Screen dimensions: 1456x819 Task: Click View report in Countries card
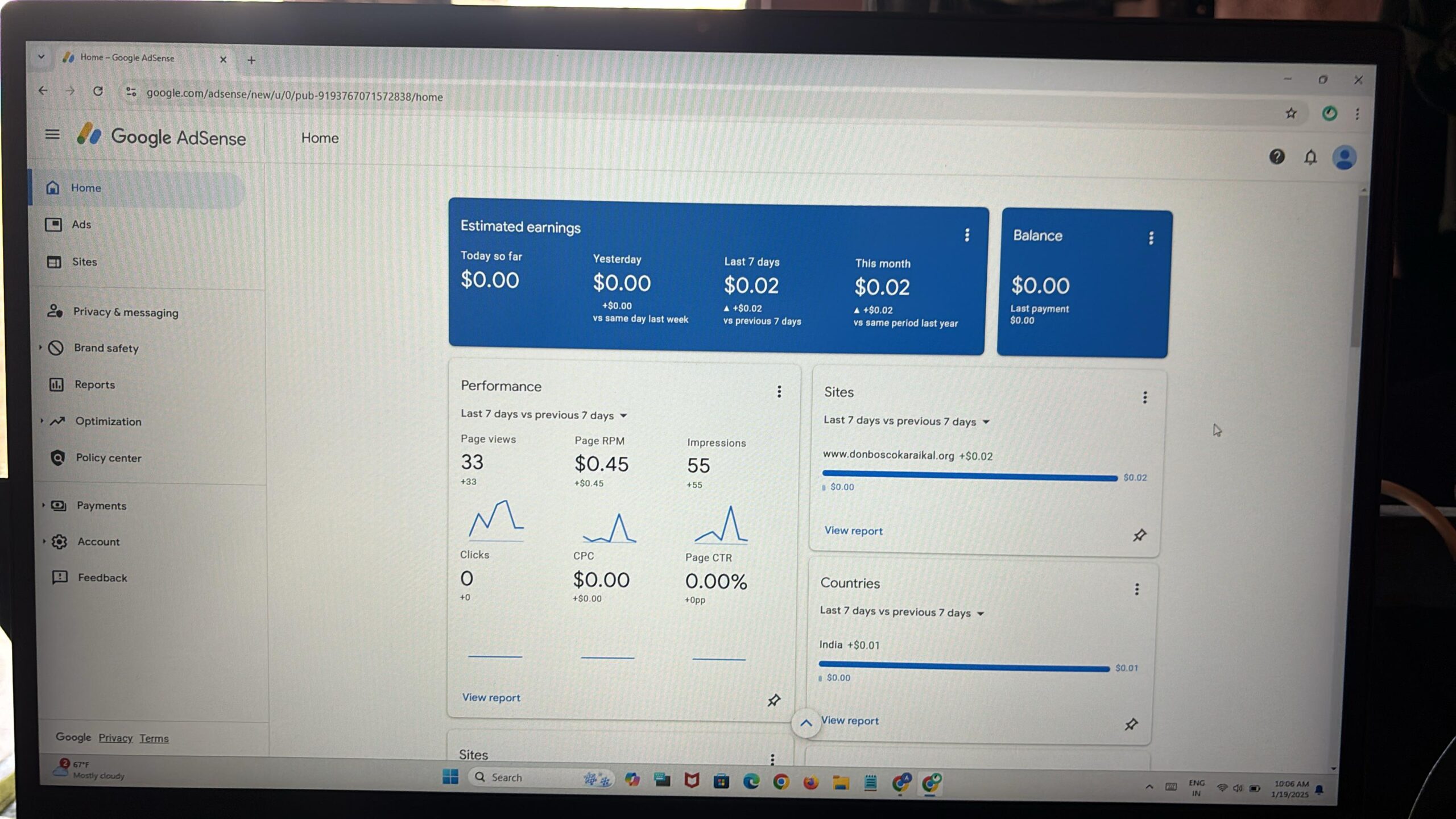tap(850, 721)
